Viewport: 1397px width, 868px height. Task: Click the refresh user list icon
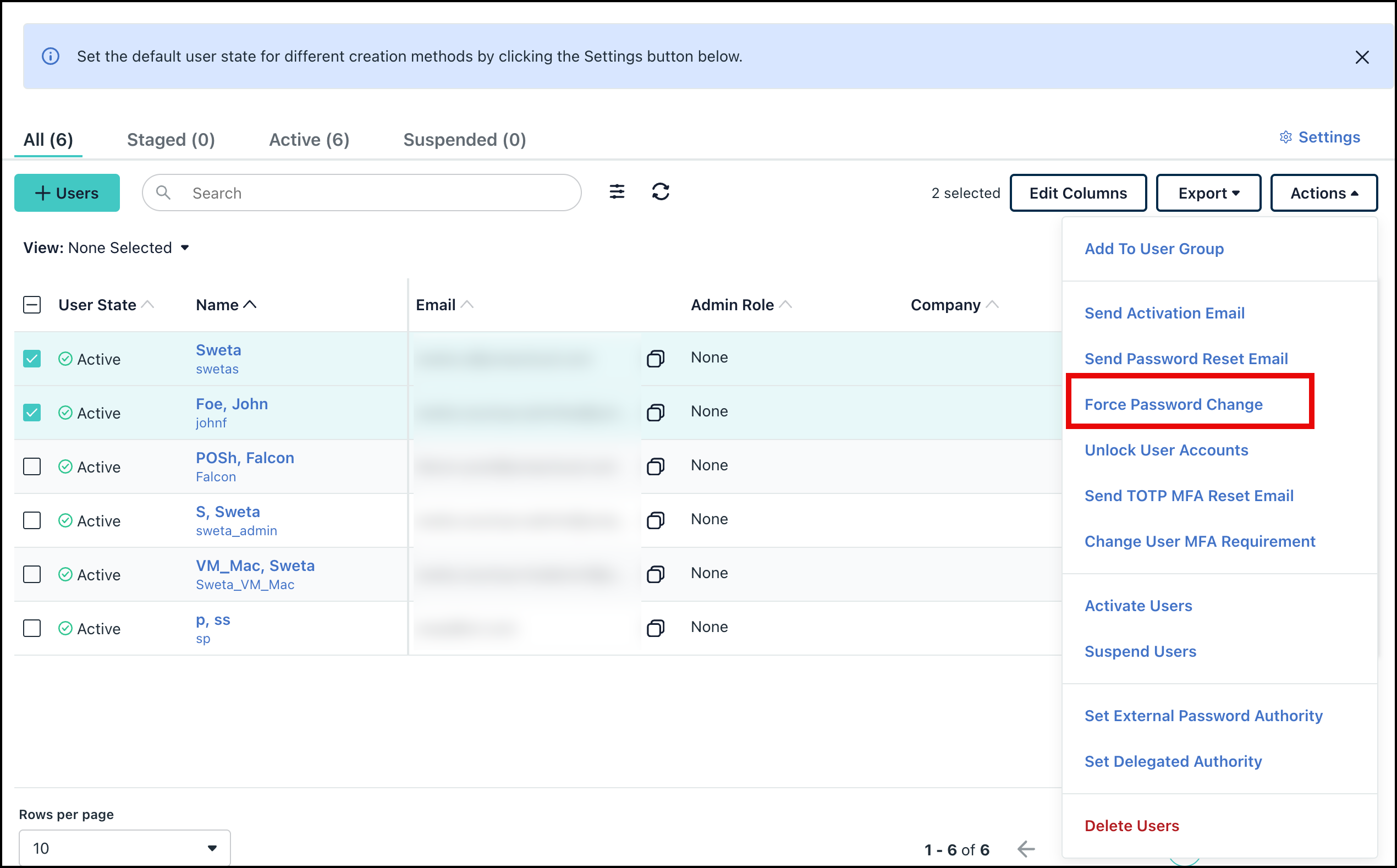pyautogui.click(x=660, y=192)
